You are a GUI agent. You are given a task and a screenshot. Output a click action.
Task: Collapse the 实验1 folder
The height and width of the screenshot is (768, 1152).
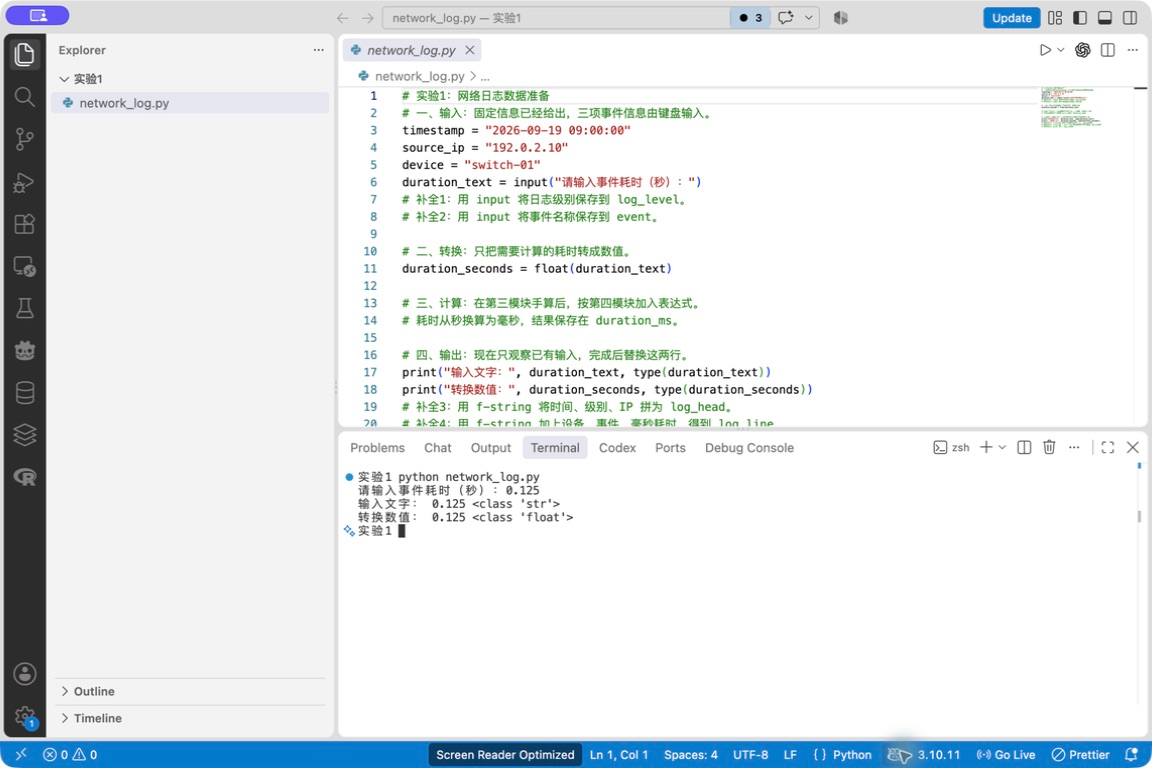(x=65, y=79)
